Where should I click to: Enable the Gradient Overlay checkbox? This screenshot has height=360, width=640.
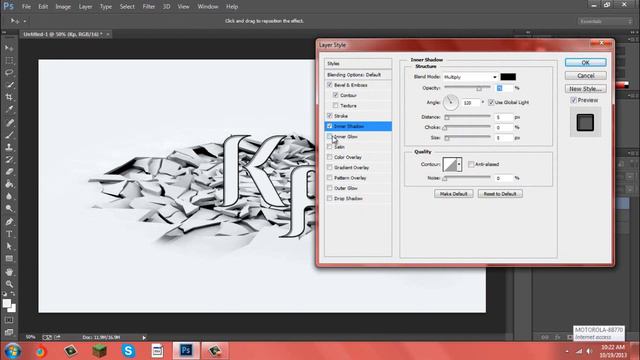tap(330, 167)
